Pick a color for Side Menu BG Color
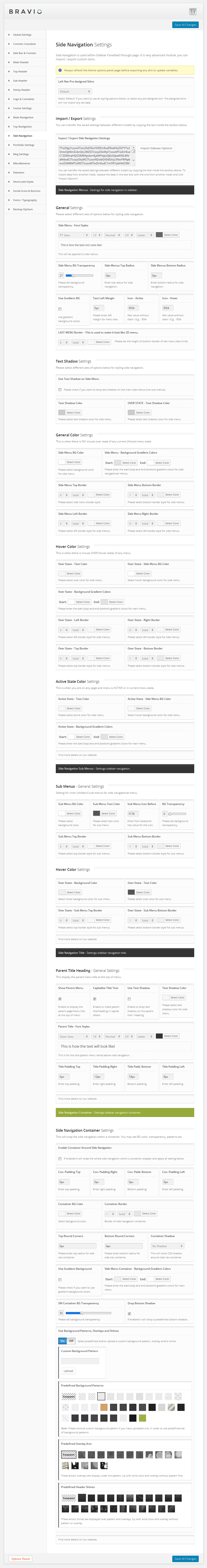This screenshot has width=207, height=1568. (x=70, y=463)
